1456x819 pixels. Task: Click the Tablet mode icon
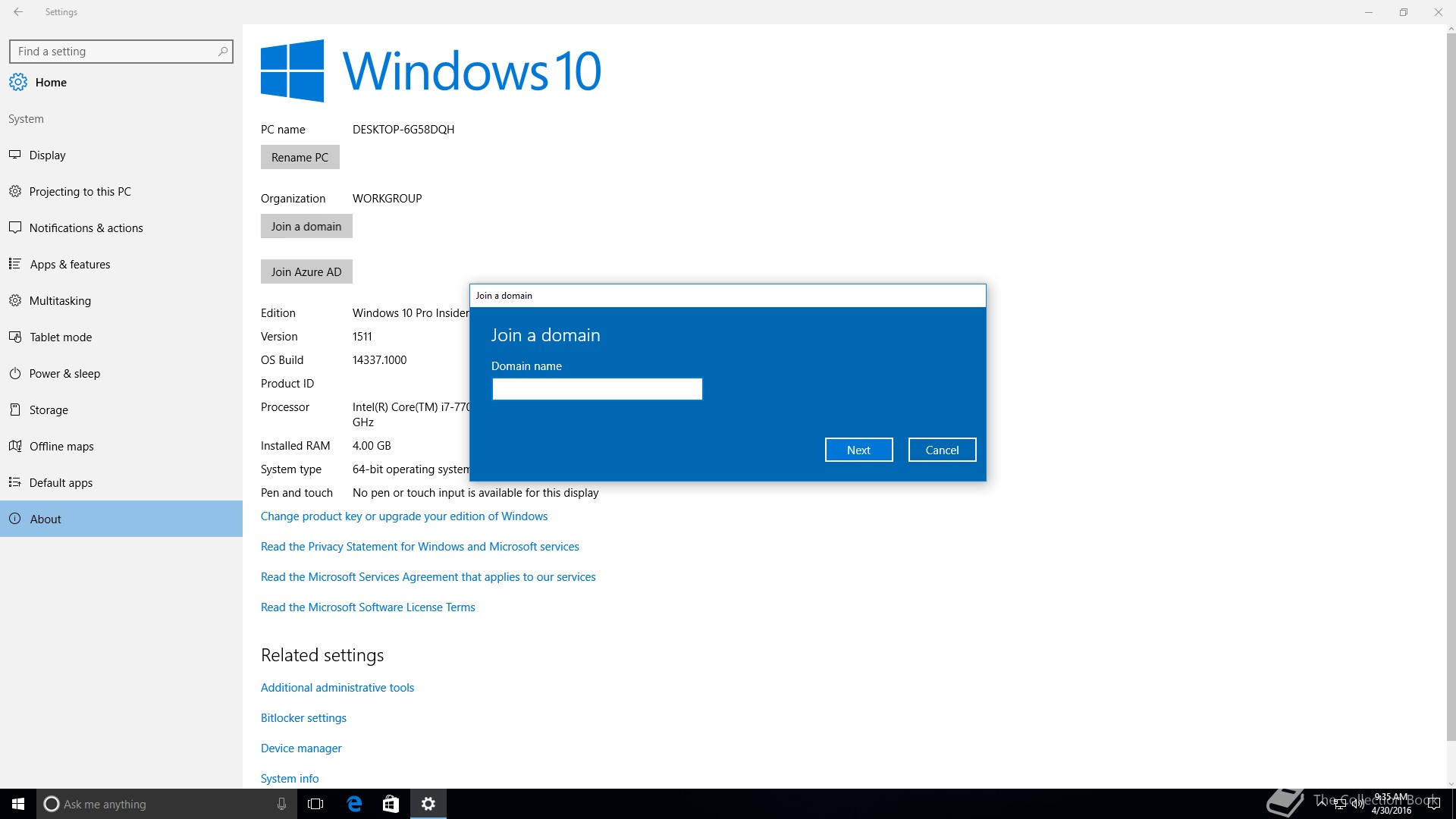pos(14,337)
